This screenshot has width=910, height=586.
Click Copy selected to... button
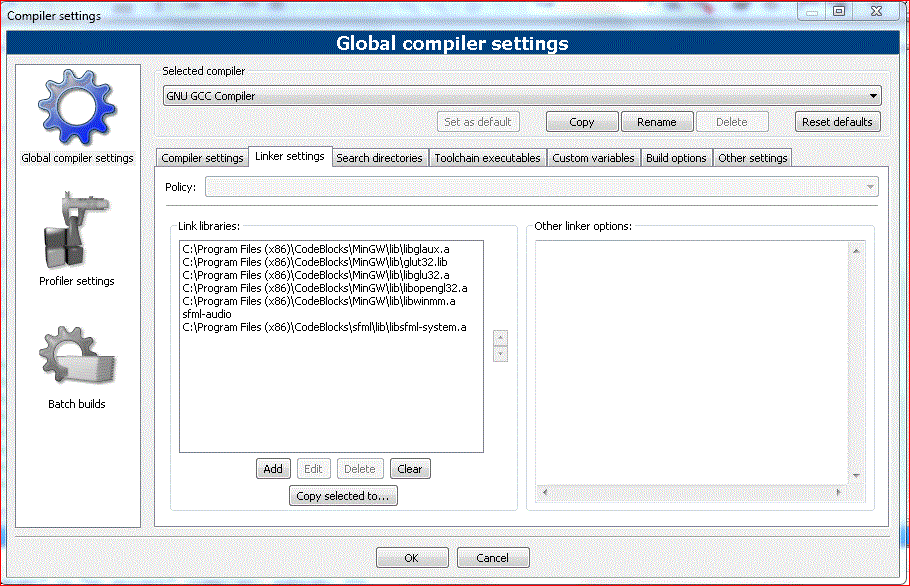343,496
